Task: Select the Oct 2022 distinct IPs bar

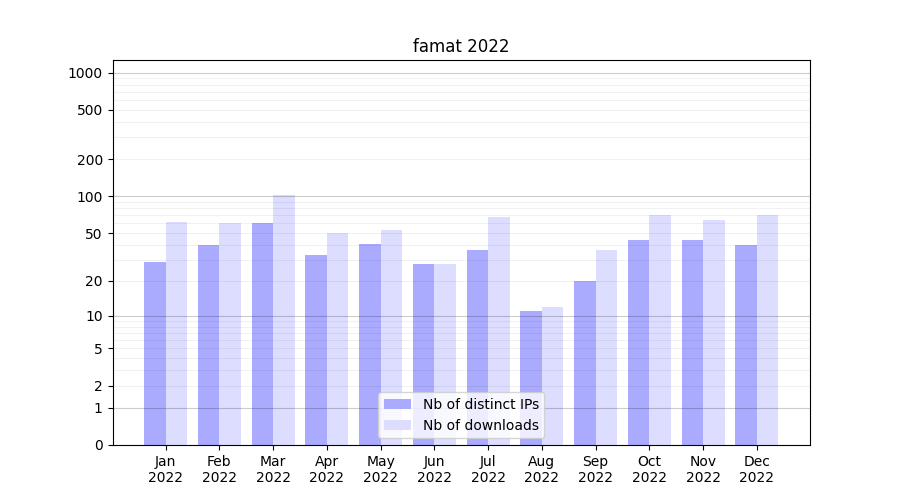Action: 638,342
